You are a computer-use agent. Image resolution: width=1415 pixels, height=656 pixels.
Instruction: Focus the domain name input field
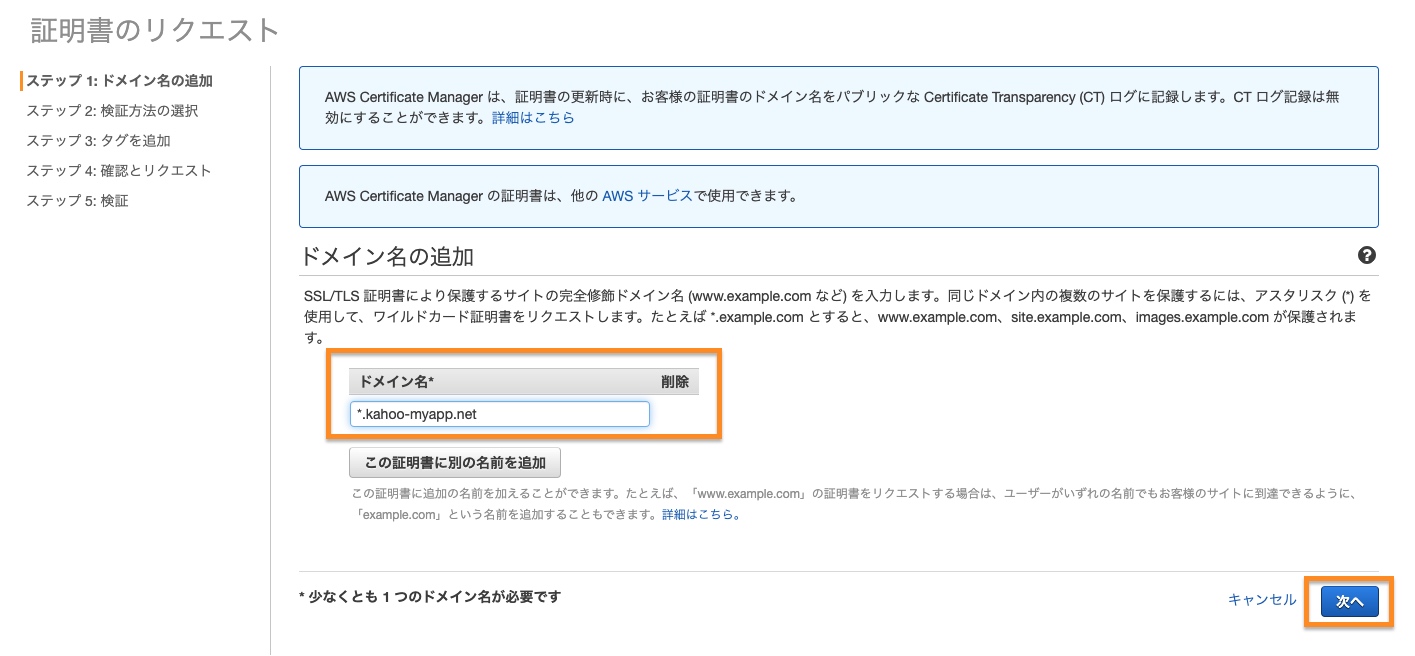(x=499, y=414)
